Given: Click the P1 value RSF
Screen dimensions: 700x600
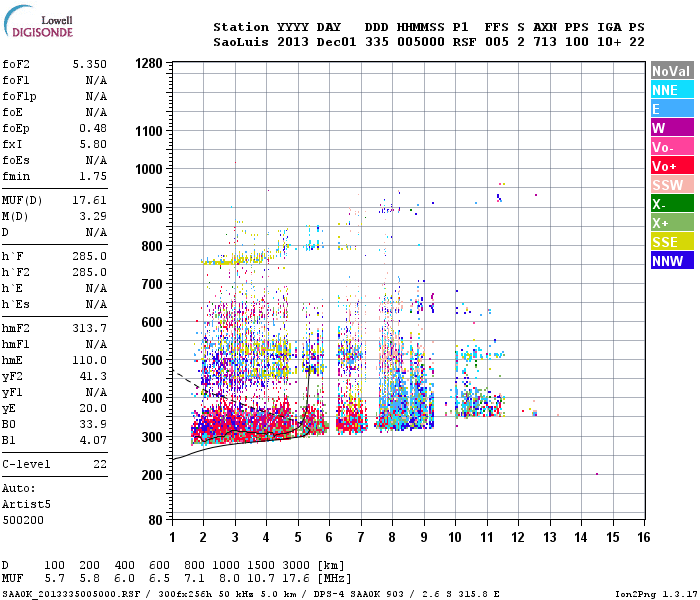Looking at the screenshot, I should [x=464, y=42].
